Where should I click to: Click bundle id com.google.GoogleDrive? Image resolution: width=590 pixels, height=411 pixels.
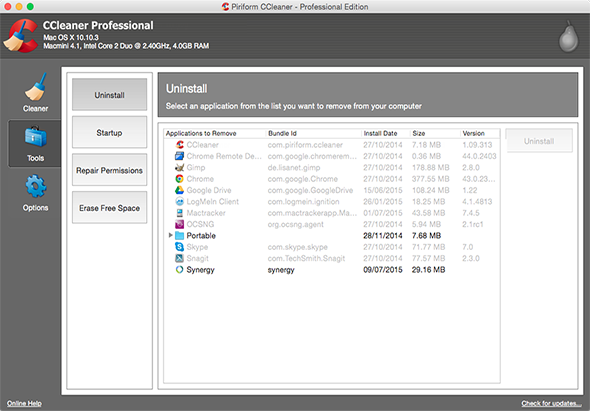click(x=310, y=190)
